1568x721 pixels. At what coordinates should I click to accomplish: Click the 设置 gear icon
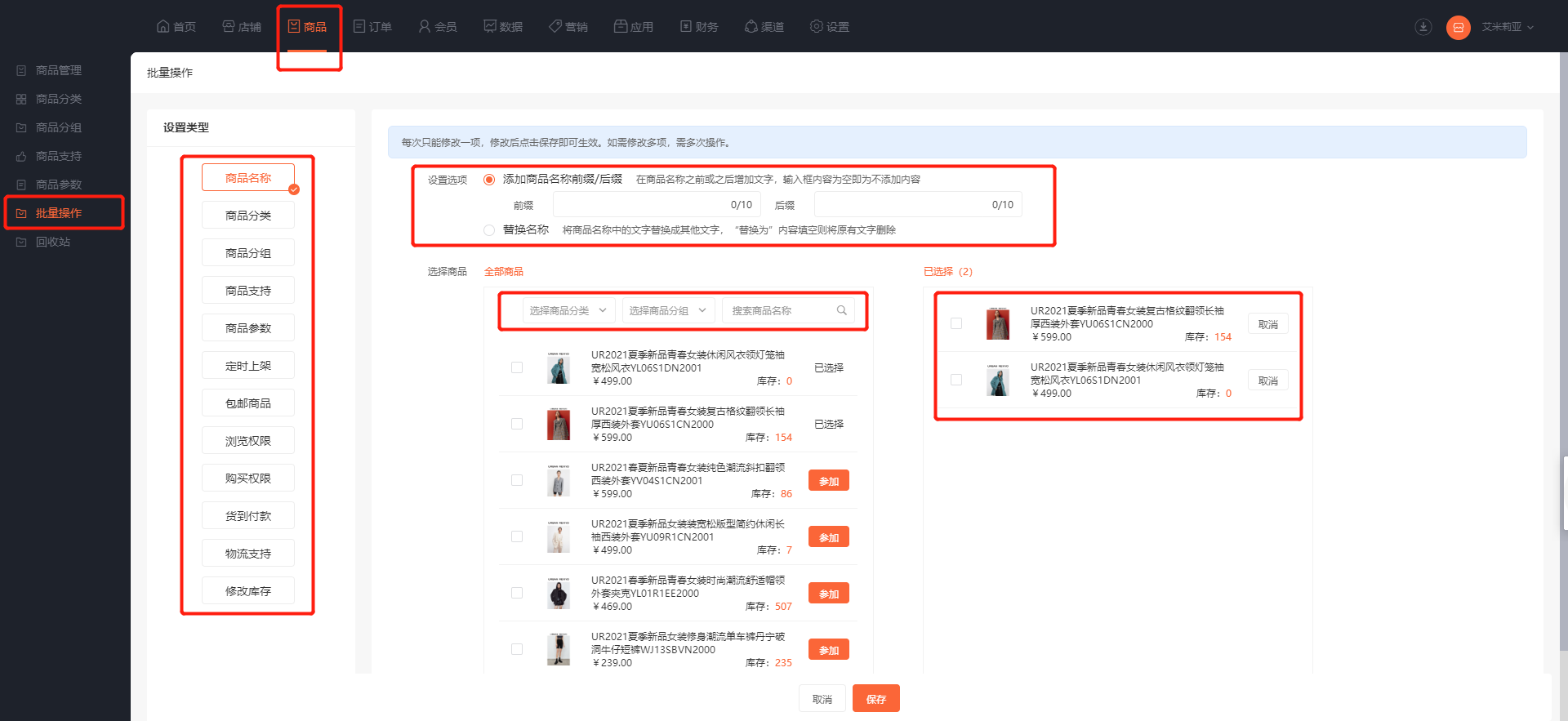click(817, 27)
